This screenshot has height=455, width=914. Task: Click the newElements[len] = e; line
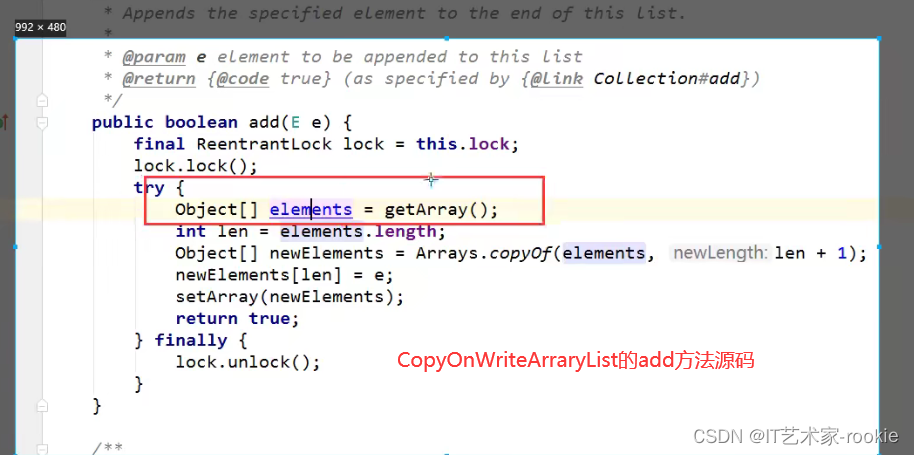pos(284,275)
